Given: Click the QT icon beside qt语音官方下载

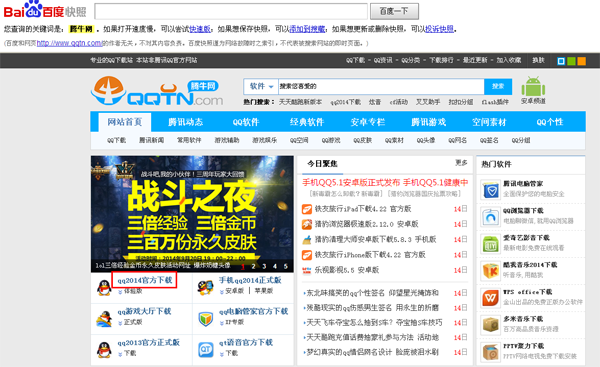Looking at the screenshot, I should pyautogui.click(x=206, y=349).
